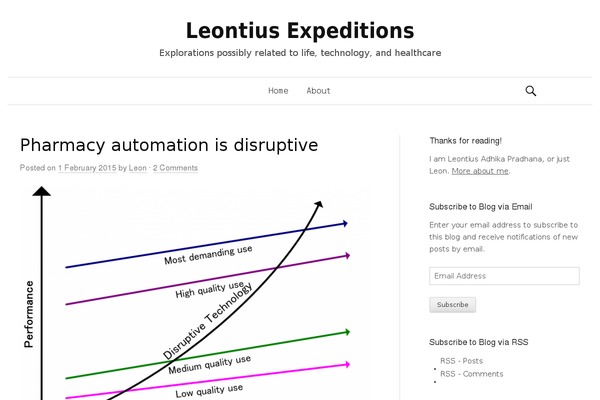
Task: Click the Leontius Expeditions site title
Action: click(x=300, y=31)
